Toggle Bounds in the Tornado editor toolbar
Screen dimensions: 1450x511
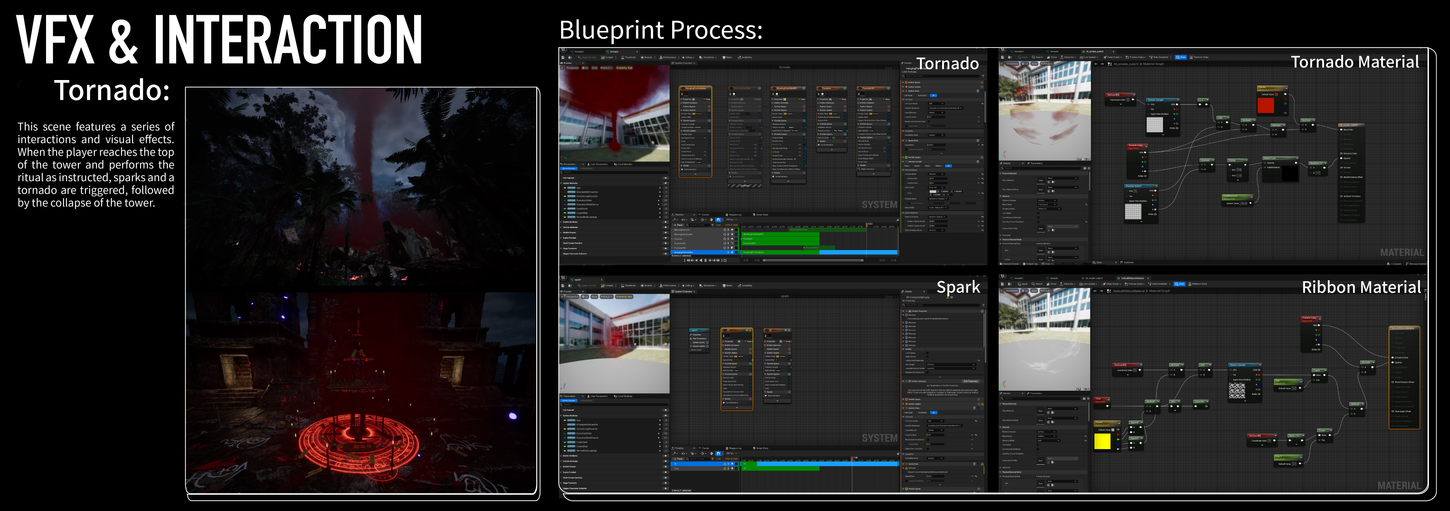coord(647,57)
